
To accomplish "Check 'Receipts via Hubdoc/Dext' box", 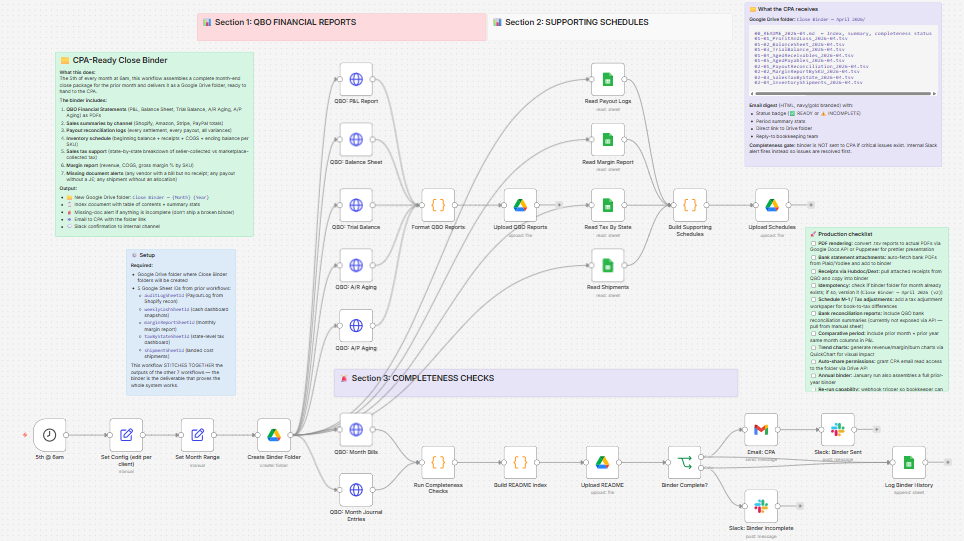I will (x=813, y=271).
